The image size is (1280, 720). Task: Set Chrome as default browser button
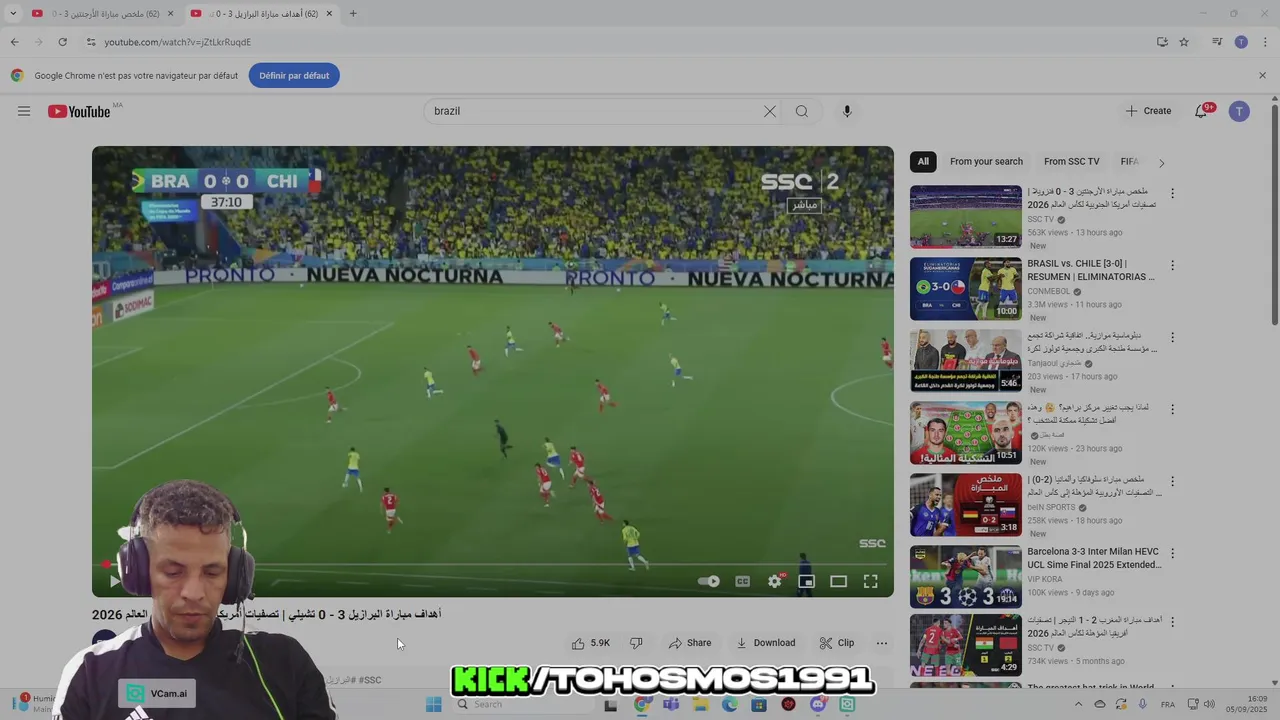click(x=294, y=75)
